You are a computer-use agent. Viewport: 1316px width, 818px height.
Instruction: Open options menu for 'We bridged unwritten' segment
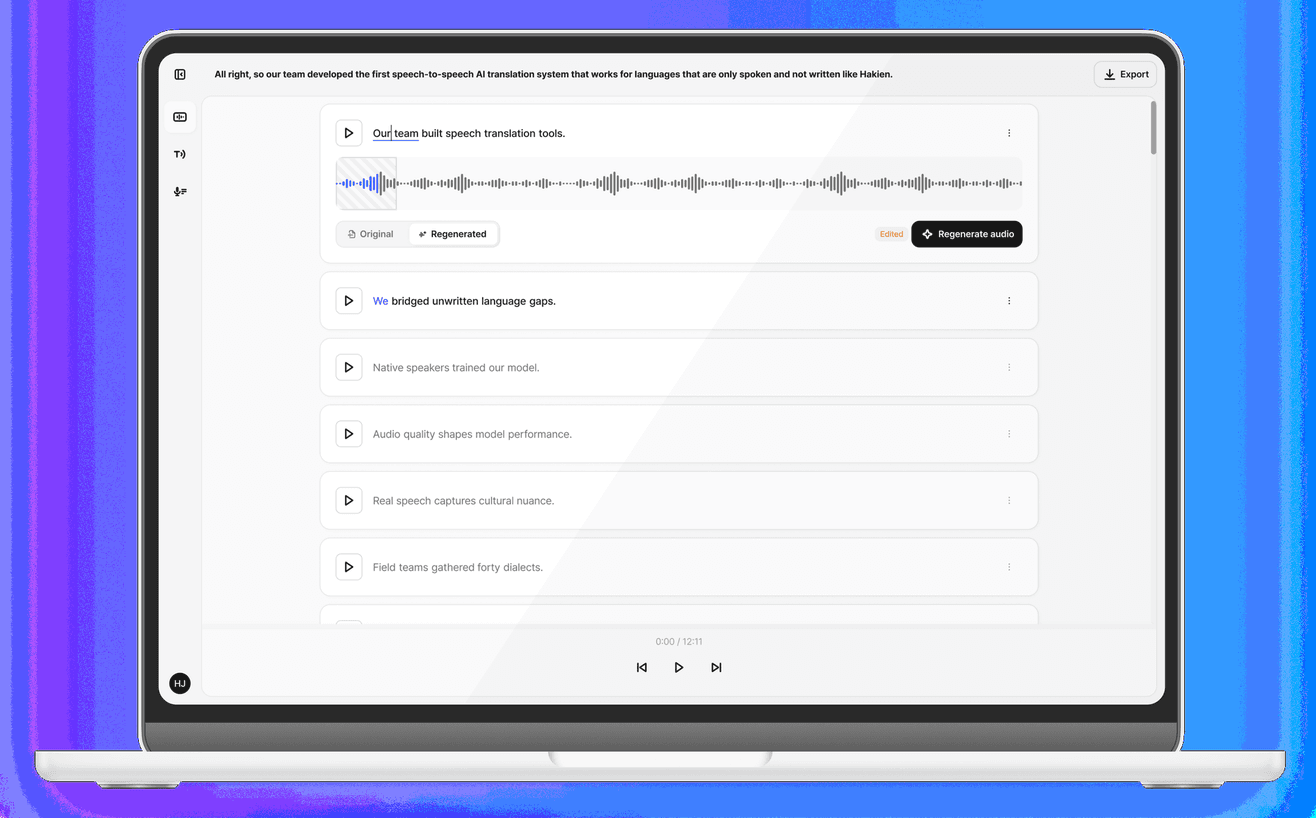click(x=1009, y=301)
